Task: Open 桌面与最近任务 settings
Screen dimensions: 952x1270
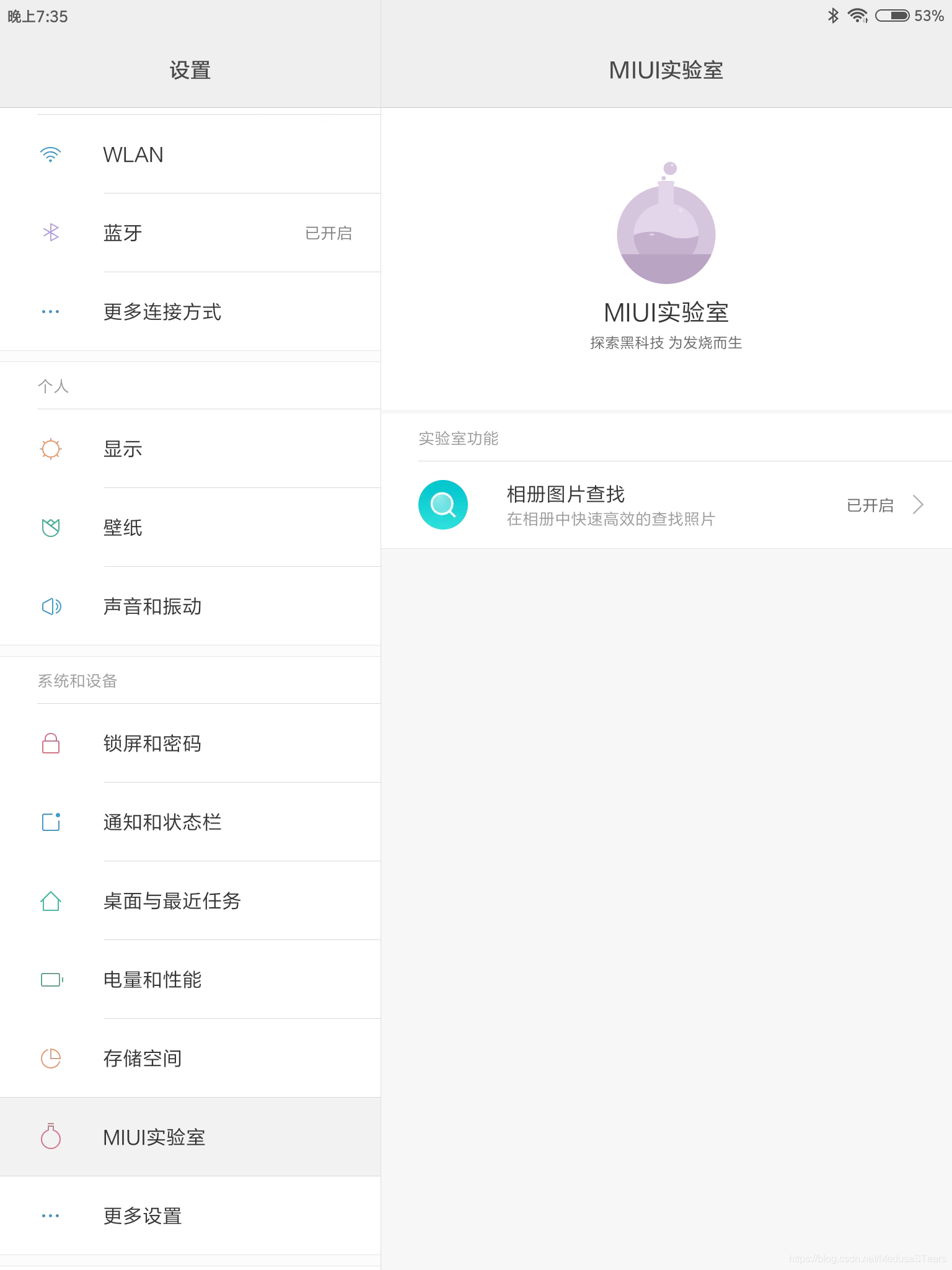Action: tap(190, 900)
